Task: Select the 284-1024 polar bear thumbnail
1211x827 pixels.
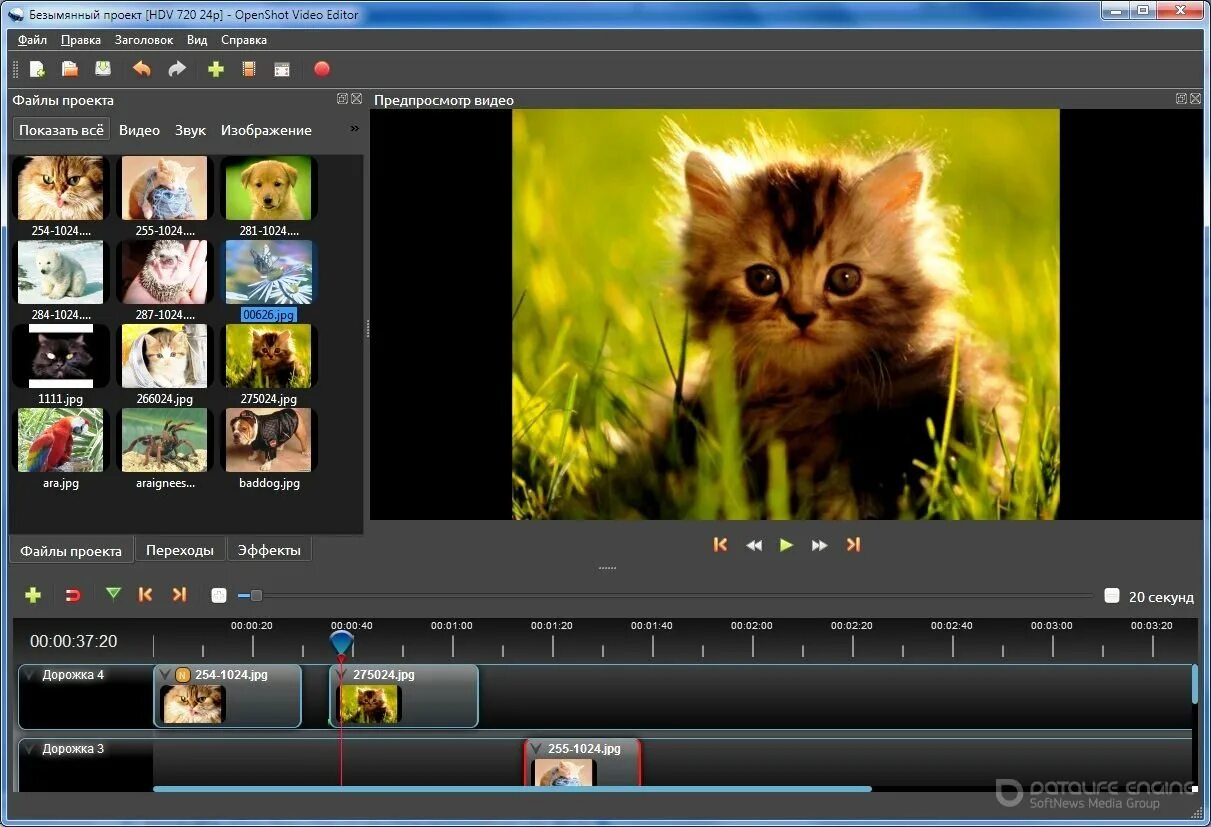Action: coord(61,272)
